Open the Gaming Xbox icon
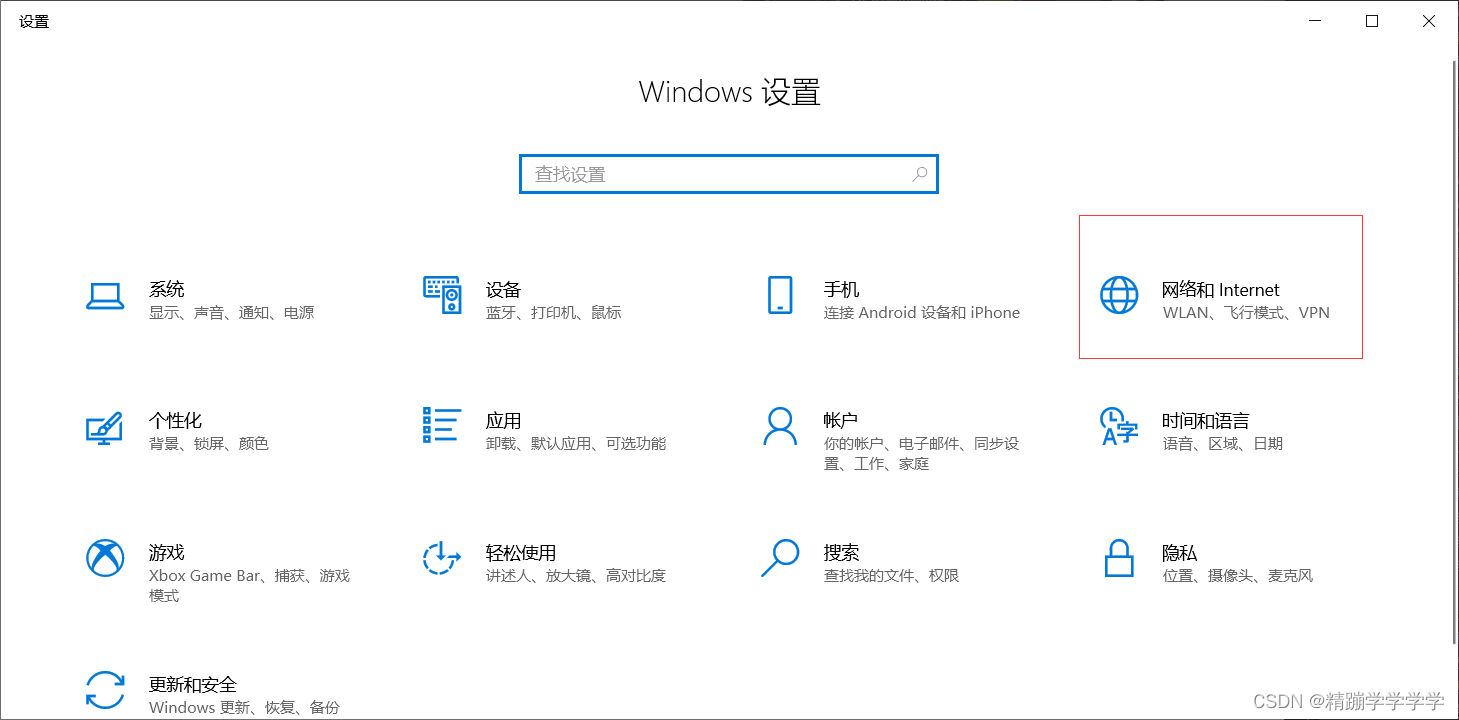Screen dimensions: 1459x720 tap(105, 558)
